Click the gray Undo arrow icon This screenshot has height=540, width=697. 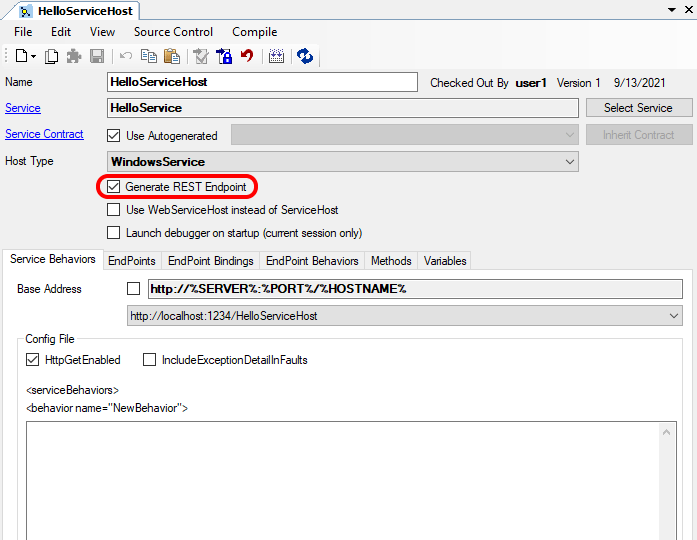[126, 56]
